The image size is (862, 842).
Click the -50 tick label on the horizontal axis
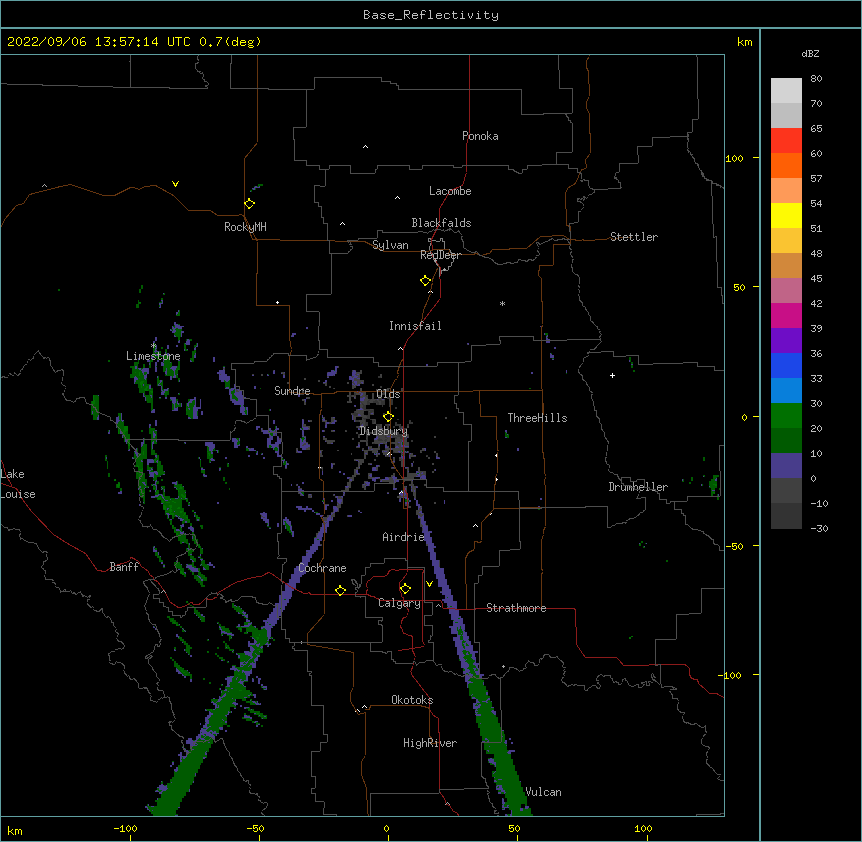click(x=255, y=828)
